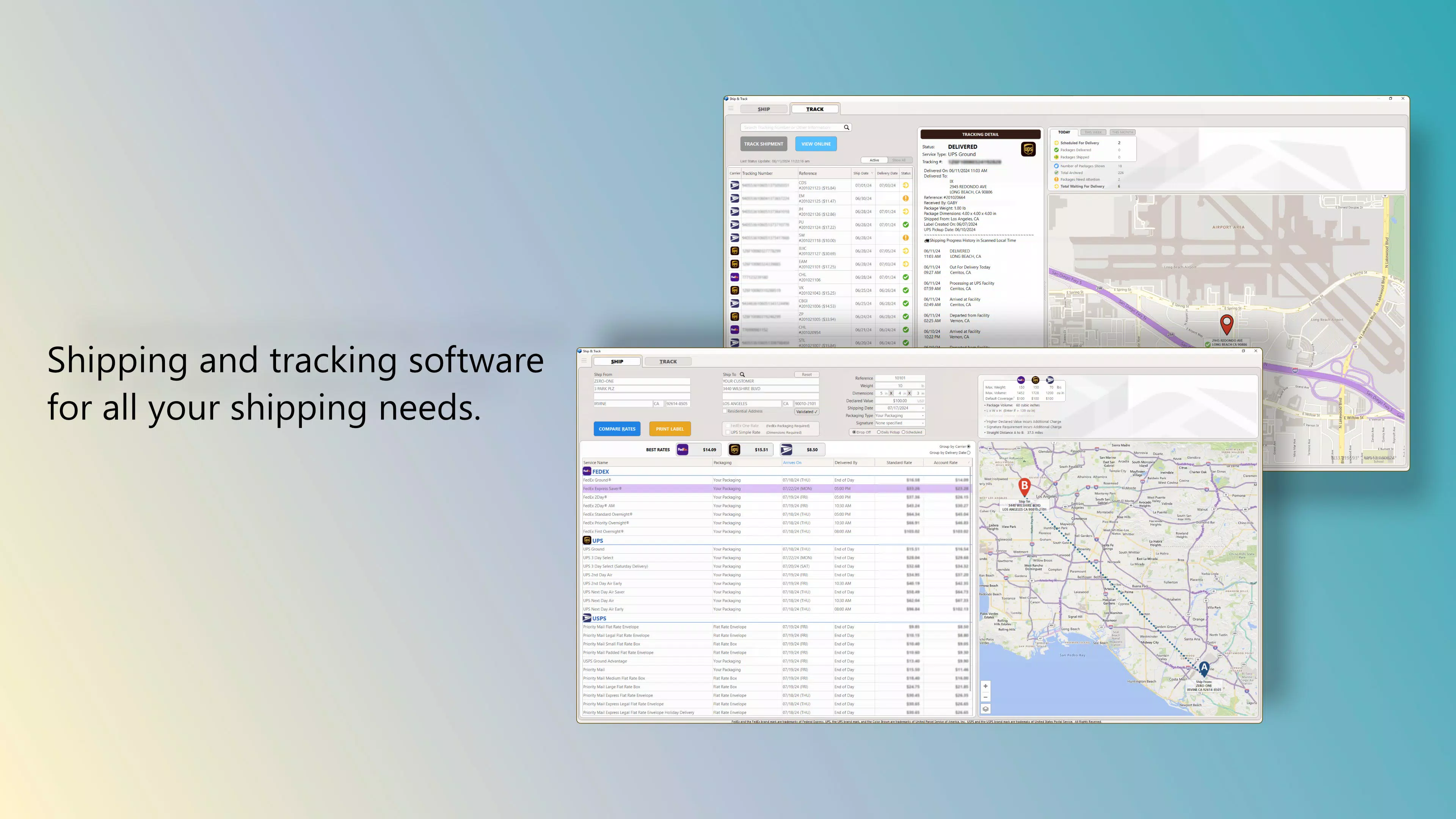Click green delivered icon for #201021124 row

pos(905,224)
